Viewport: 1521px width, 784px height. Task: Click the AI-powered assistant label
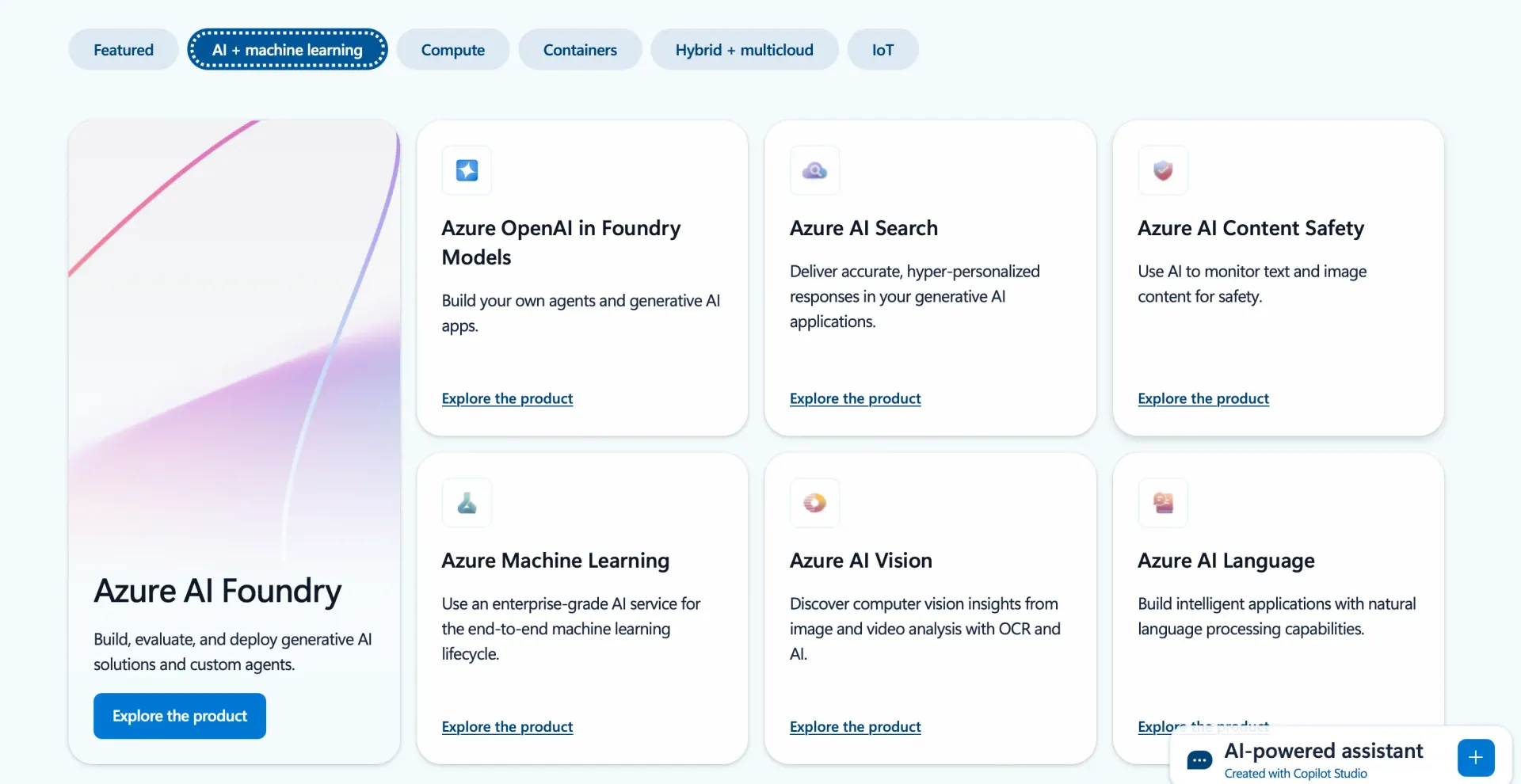1324,751
